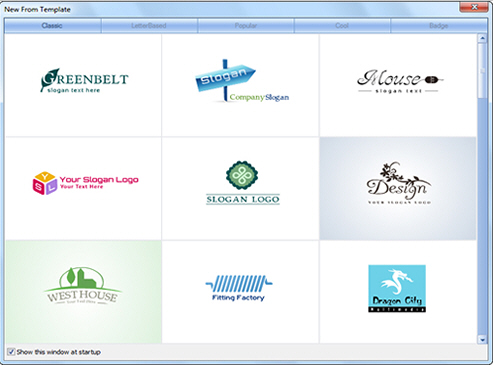This screenshot has height=365, width=493.
Task: Select the Dragon City template
Action: [x=398, y=292]
